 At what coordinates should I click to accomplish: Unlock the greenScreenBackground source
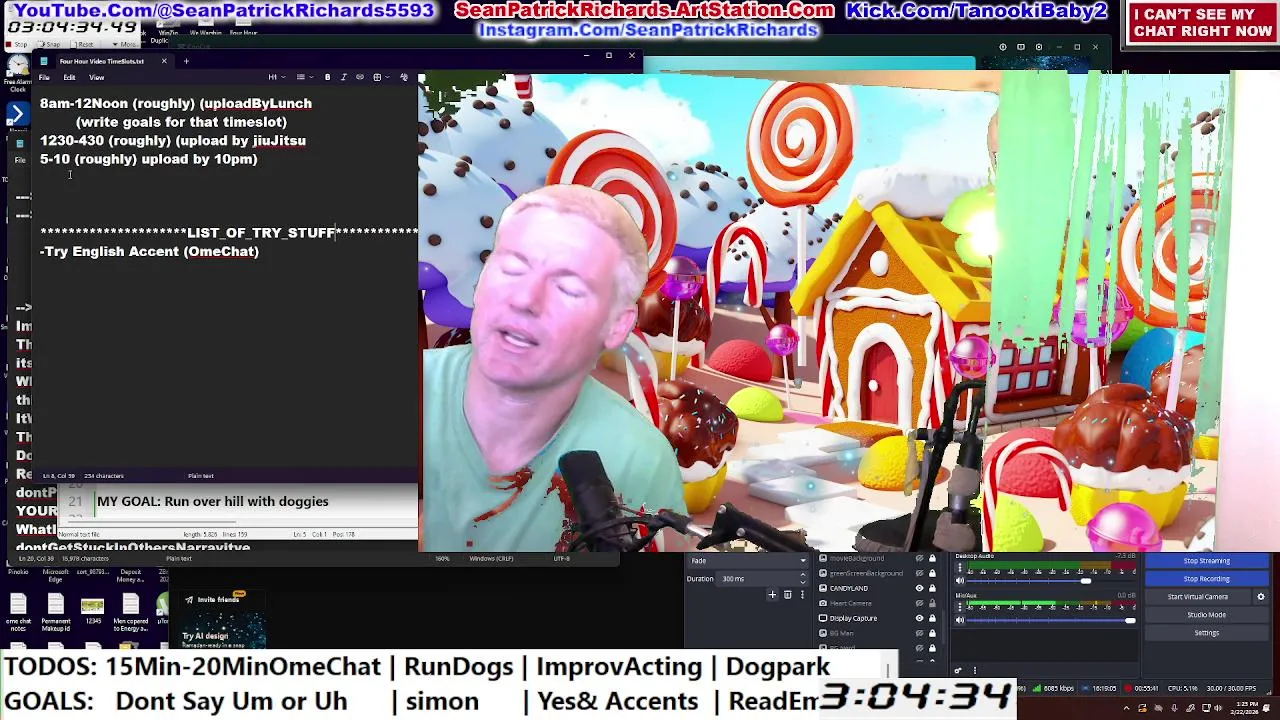(x=933, y=573)
